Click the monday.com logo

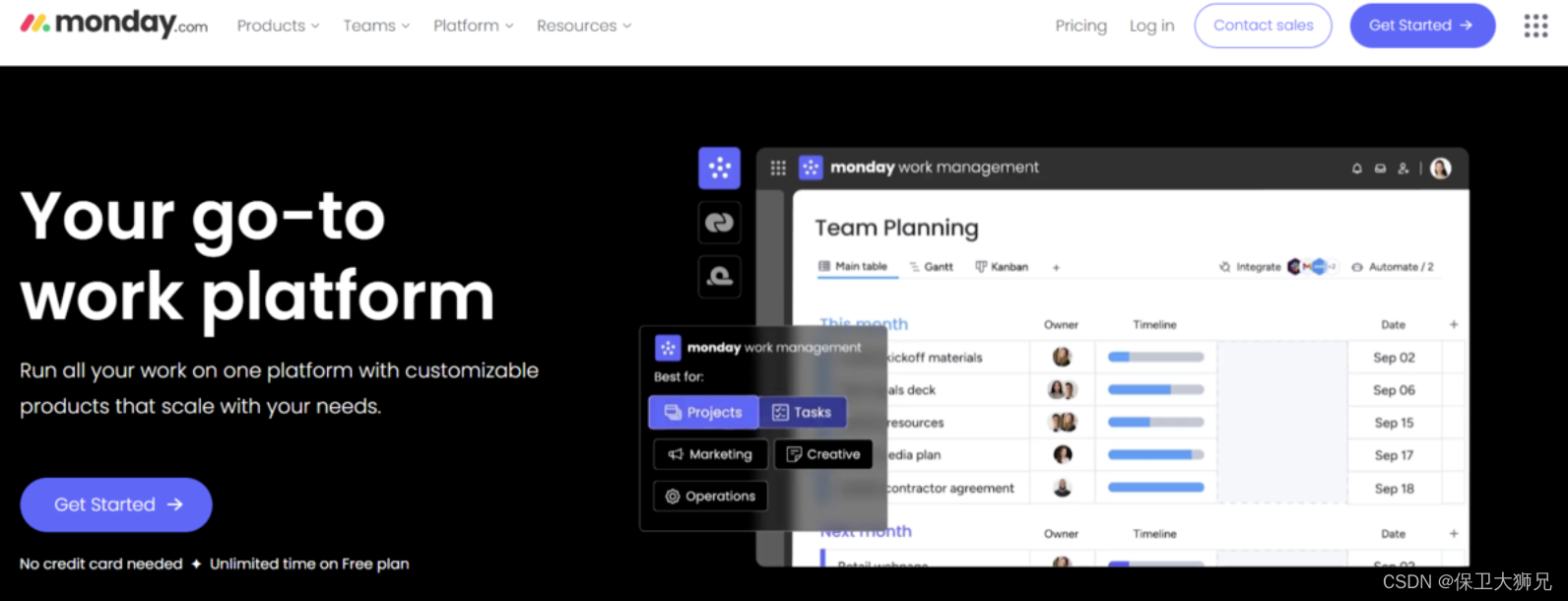pos(113,24)
